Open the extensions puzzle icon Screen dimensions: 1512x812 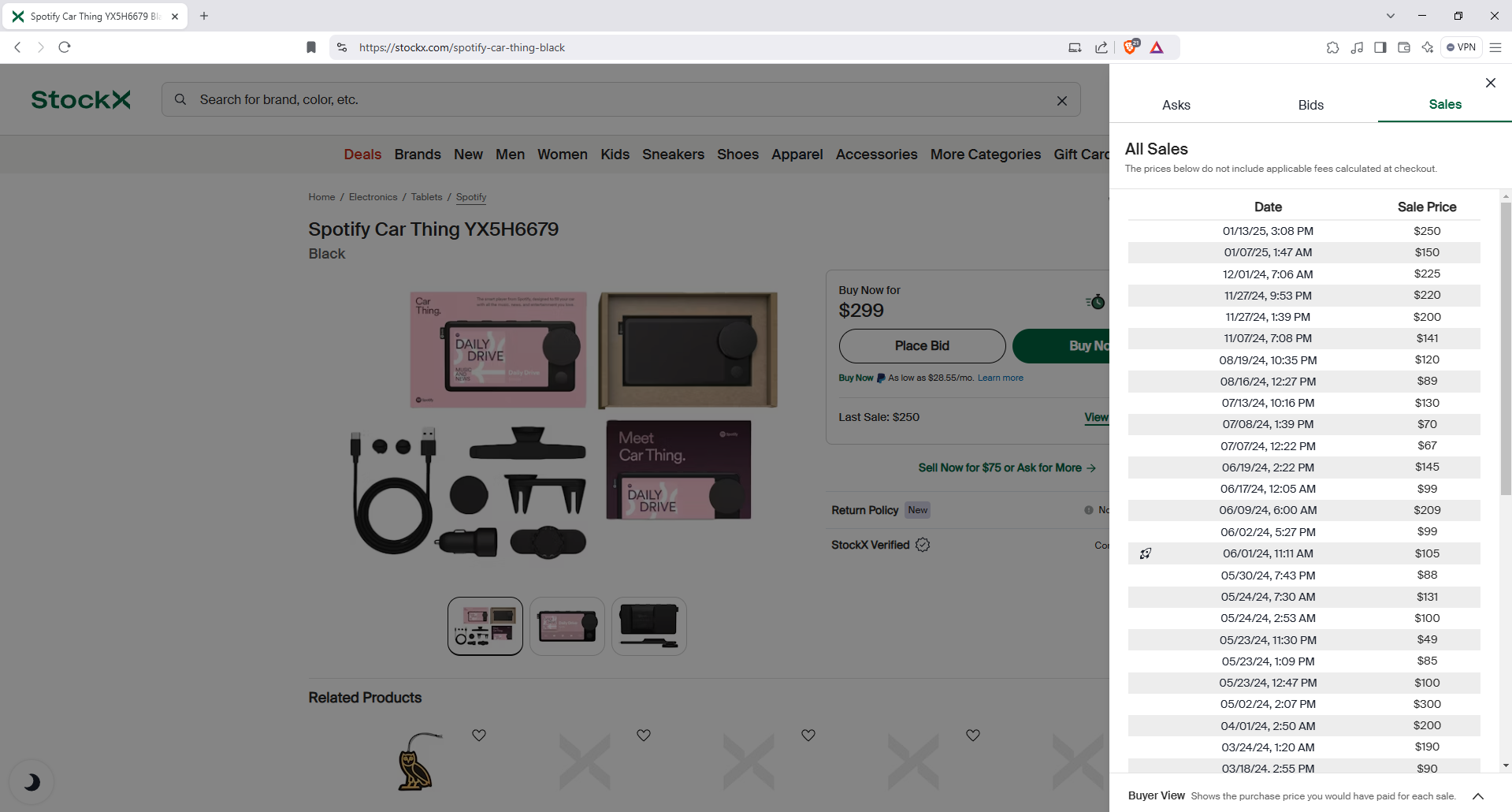[1332, 47]
